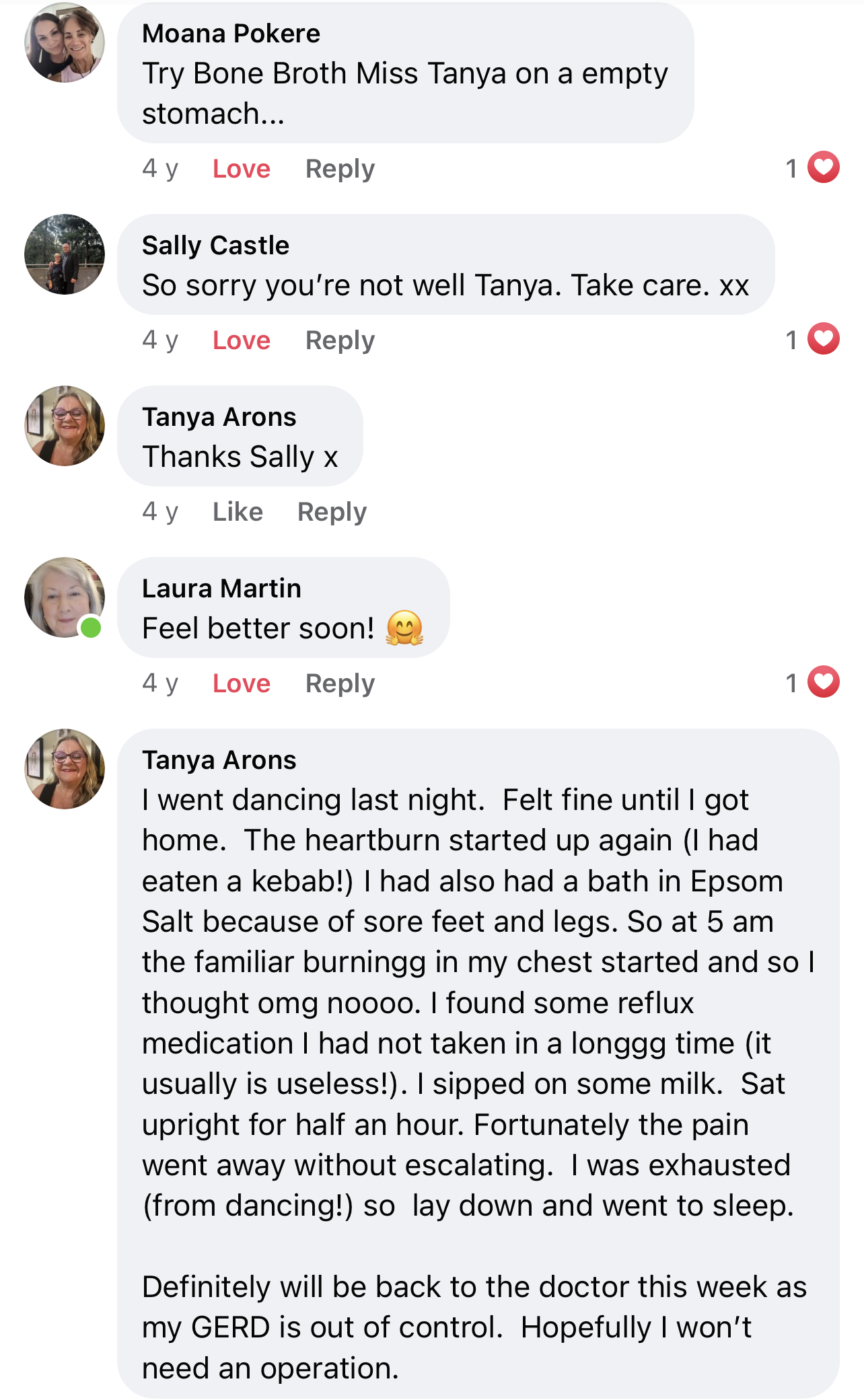Reply to Sally Castle's comment
Screen dimensions: 864x1400
340,341
